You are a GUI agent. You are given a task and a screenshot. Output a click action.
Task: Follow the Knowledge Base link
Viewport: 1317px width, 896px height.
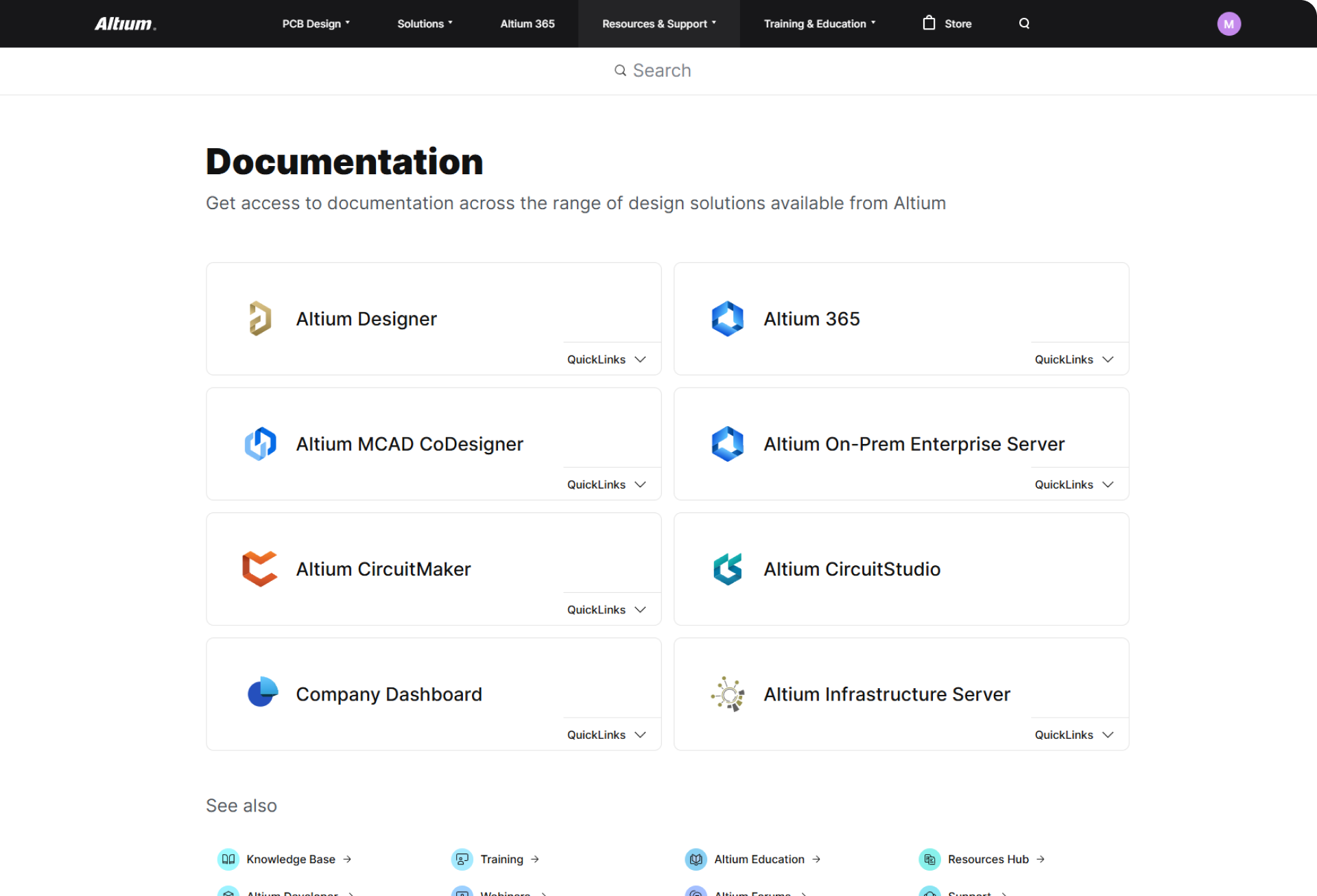[291, 859]
